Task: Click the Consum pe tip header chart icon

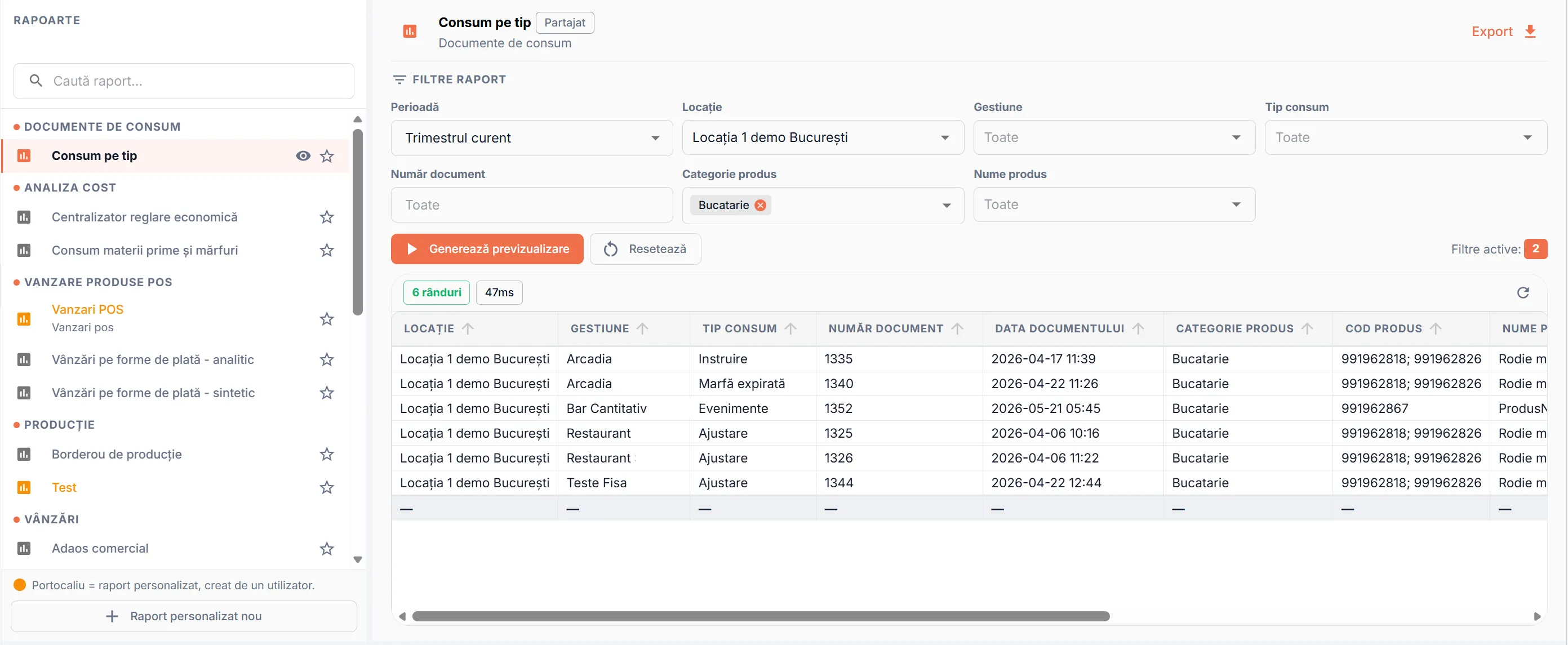Action: [410, 31]
